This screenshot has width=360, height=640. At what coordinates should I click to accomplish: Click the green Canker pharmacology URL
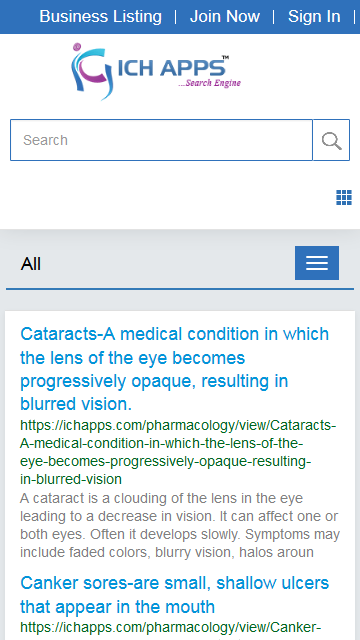171,627
